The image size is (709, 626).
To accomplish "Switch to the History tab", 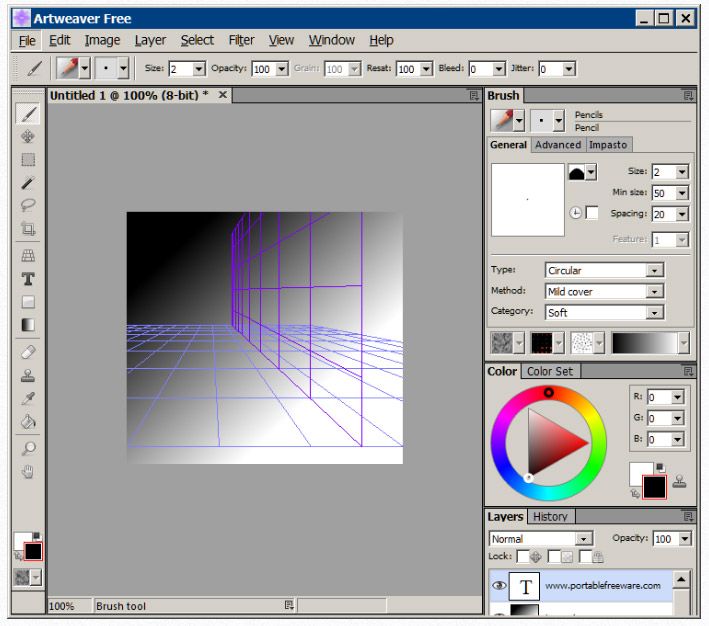I will (549, 517).
